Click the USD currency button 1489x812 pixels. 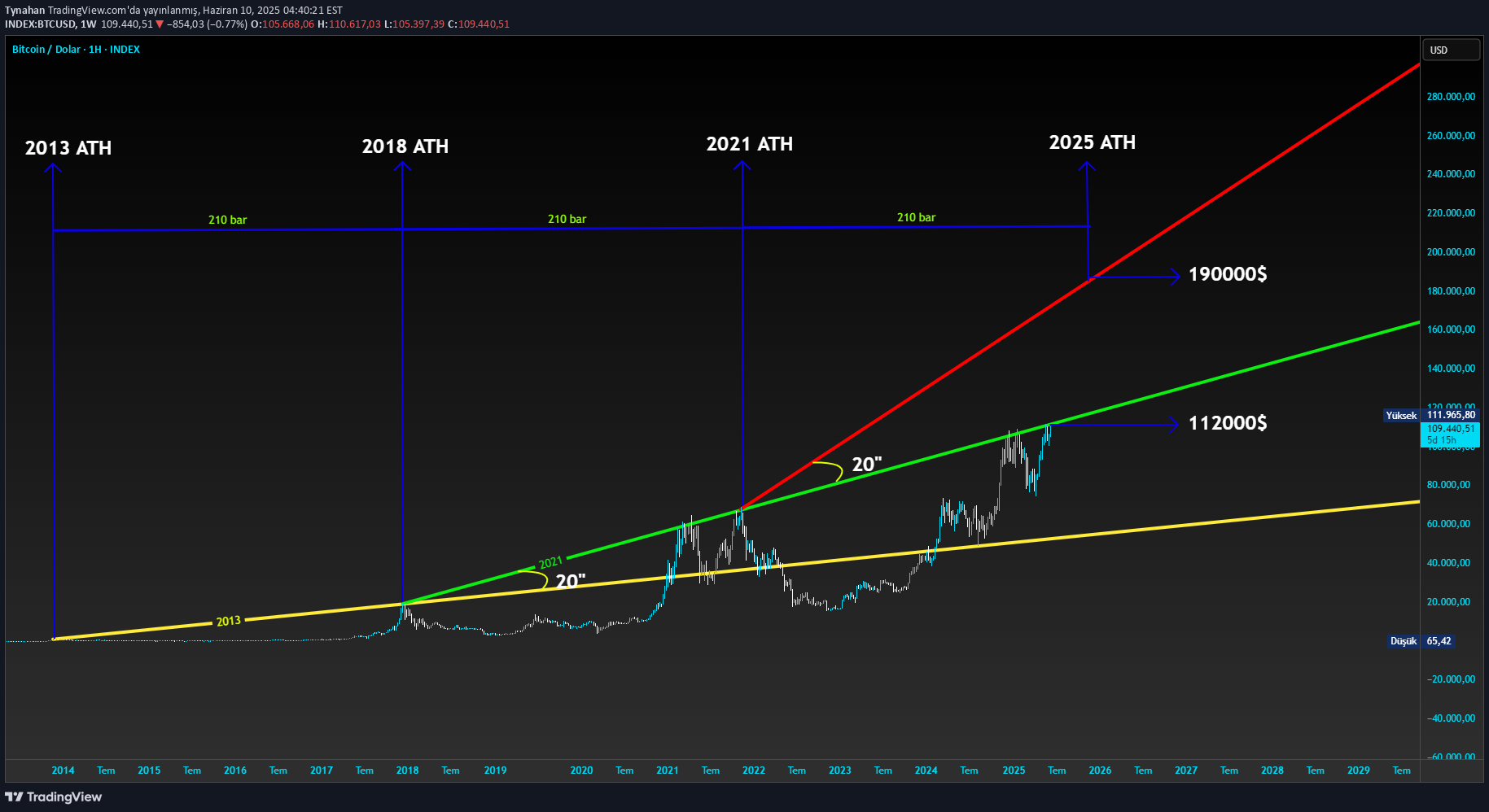click(1451, 50)
